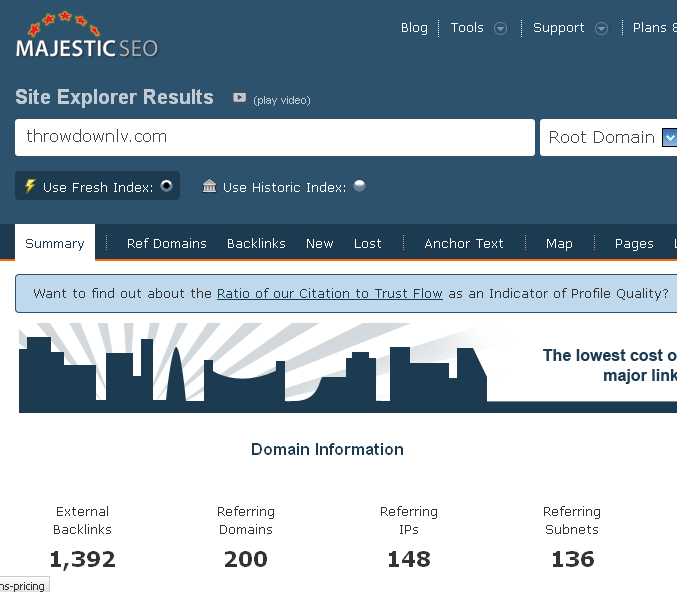Expand the Tools menu dropdown arrow
Image resolution: width=677 pixels, height=592 pixels.
click(501, 28)
